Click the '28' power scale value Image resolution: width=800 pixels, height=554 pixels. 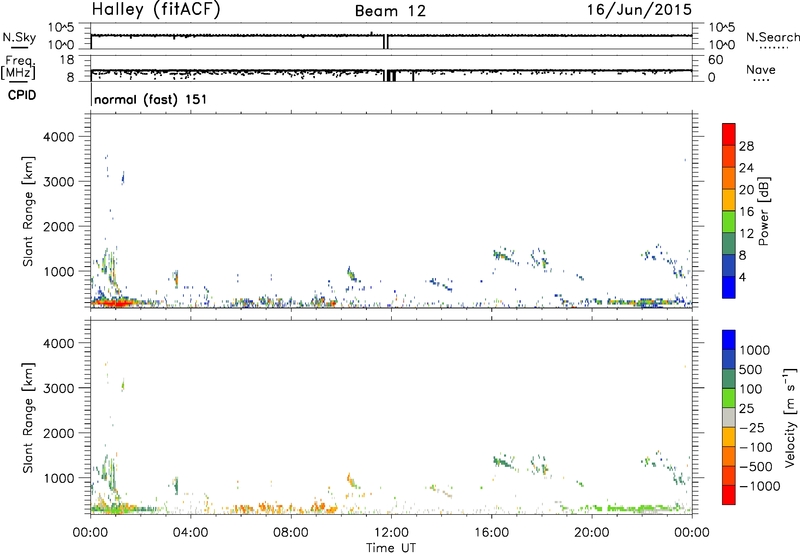coord(746,146)
